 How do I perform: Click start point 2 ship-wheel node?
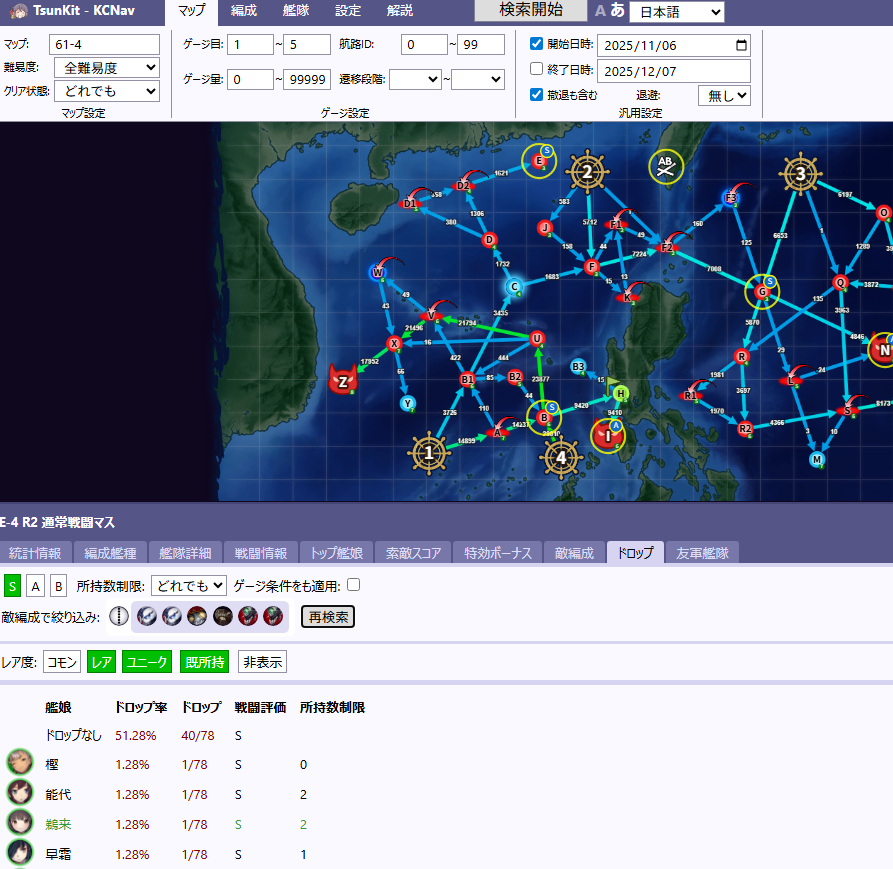pyautogui.click(x=587, y=171)
